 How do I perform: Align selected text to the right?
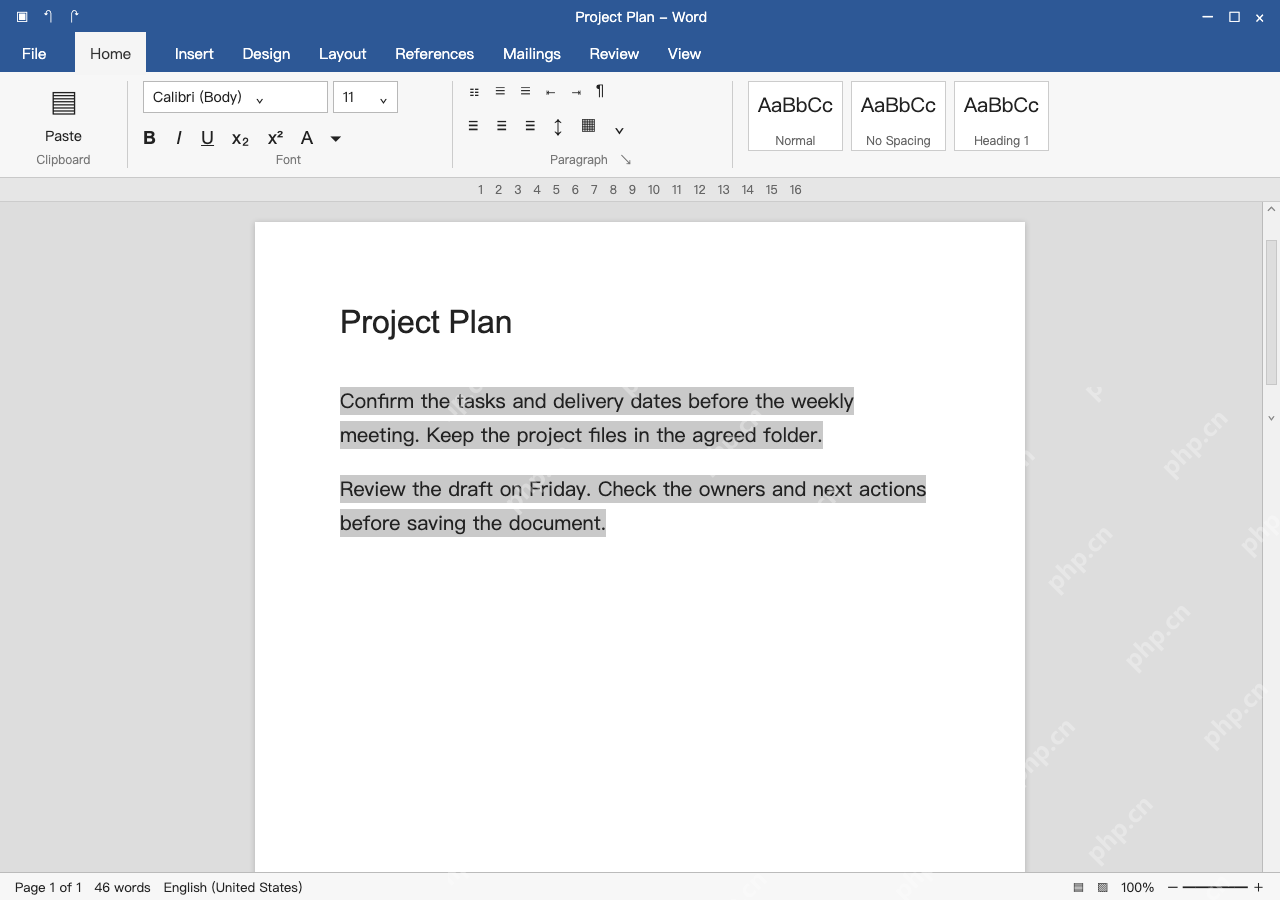tap(530, 126)
